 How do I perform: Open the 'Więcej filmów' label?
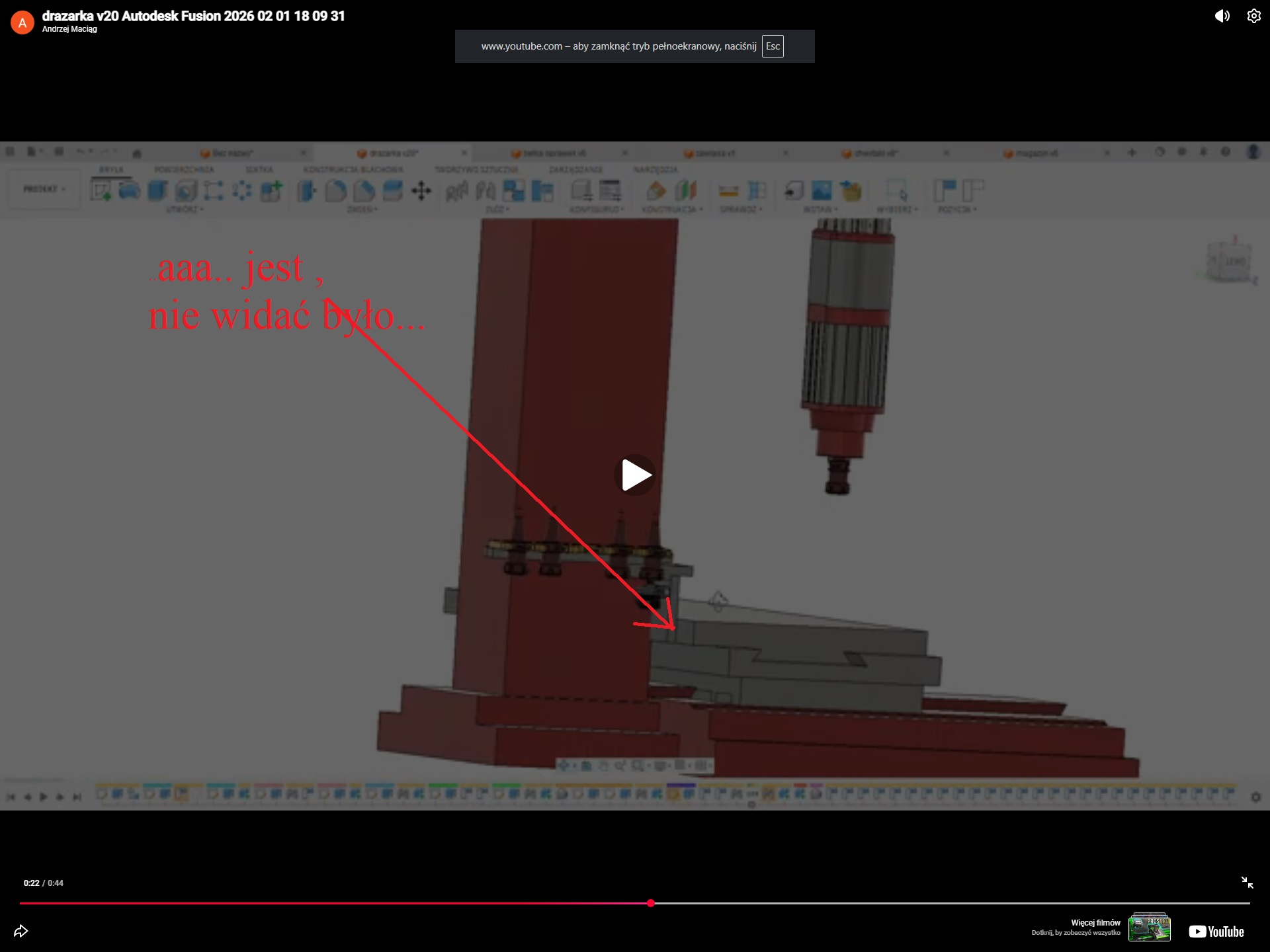coord(1095,922)
